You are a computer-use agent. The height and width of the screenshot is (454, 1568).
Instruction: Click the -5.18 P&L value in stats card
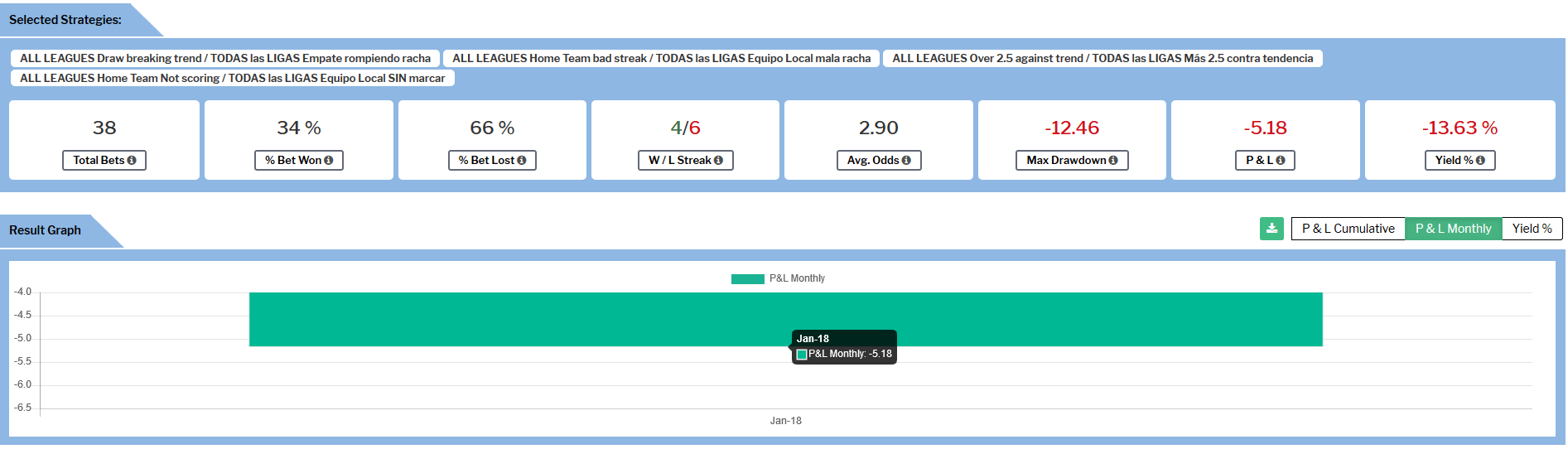tap(1266, 128)
